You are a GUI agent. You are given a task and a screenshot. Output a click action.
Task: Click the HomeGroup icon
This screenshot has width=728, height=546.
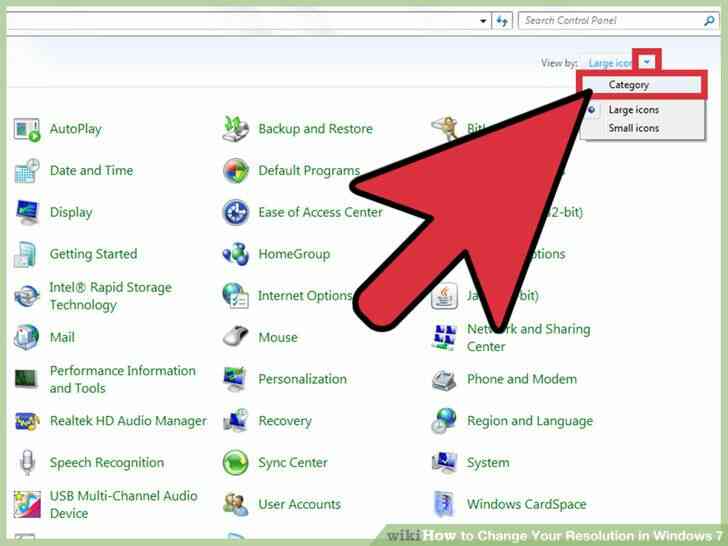click(235, 254)
